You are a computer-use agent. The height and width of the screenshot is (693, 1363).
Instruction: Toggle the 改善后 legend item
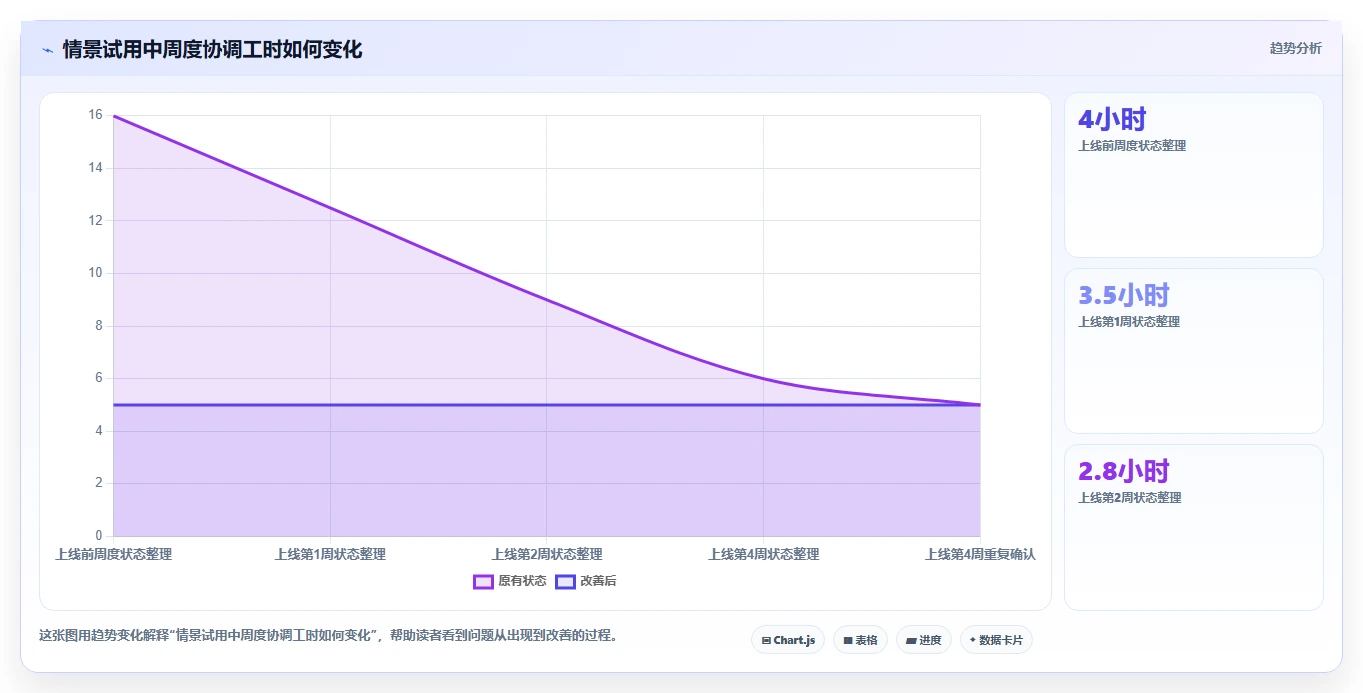point(586,581)
